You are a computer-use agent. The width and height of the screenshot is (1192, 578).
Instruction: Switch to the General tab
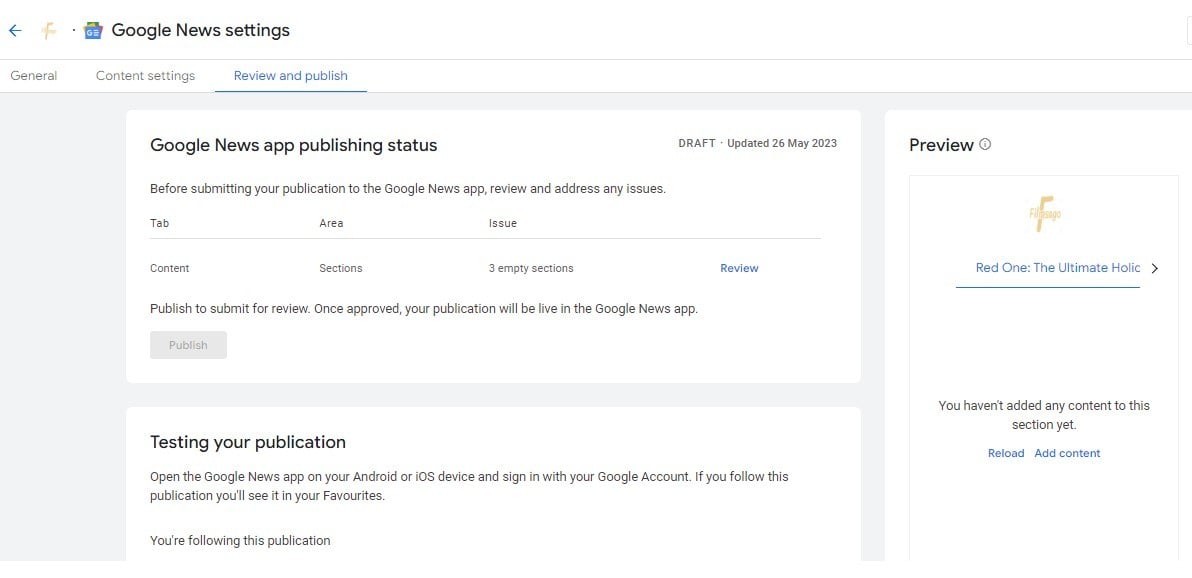tap(34, 76)
